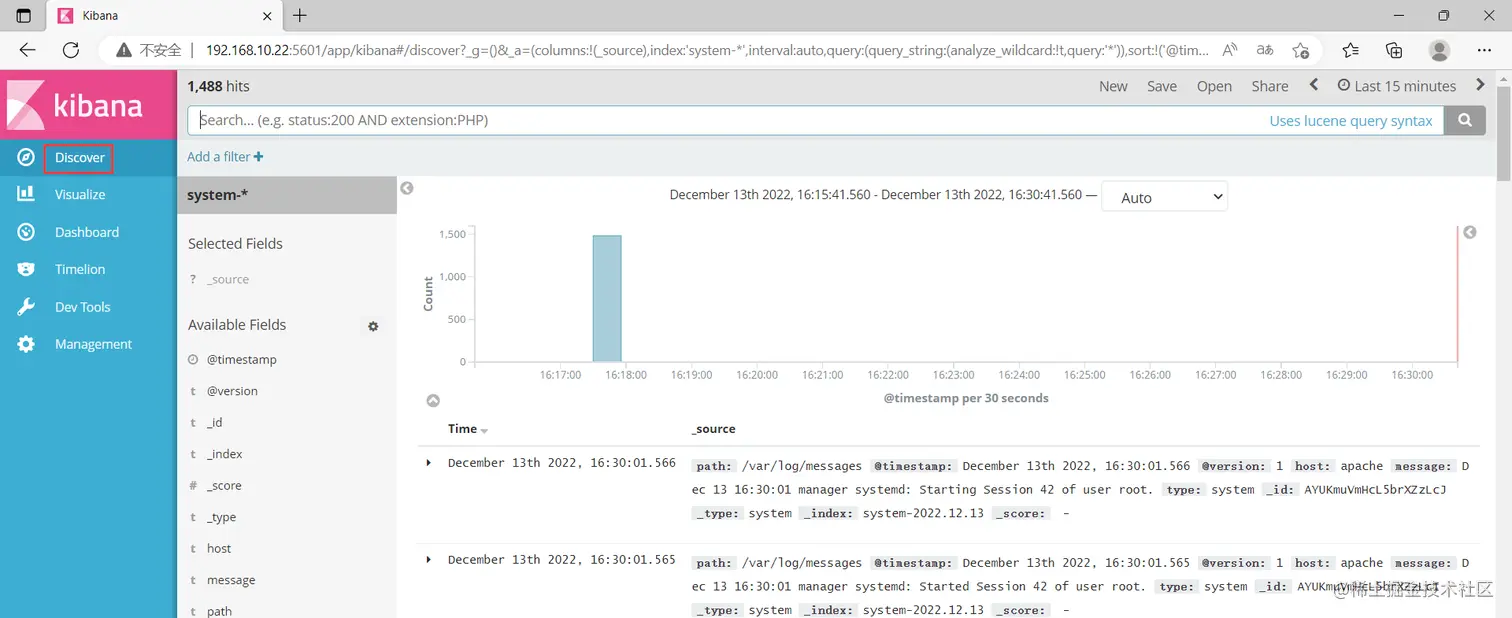Open browser profile avatar

[1439, 50]
